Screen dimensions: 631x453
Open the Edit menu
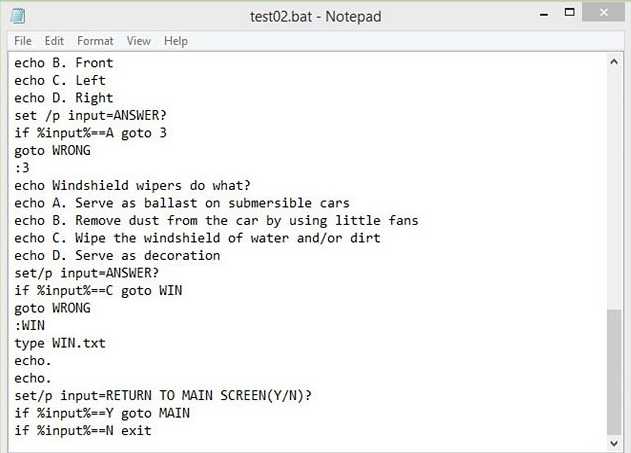(x=54, y=41)
